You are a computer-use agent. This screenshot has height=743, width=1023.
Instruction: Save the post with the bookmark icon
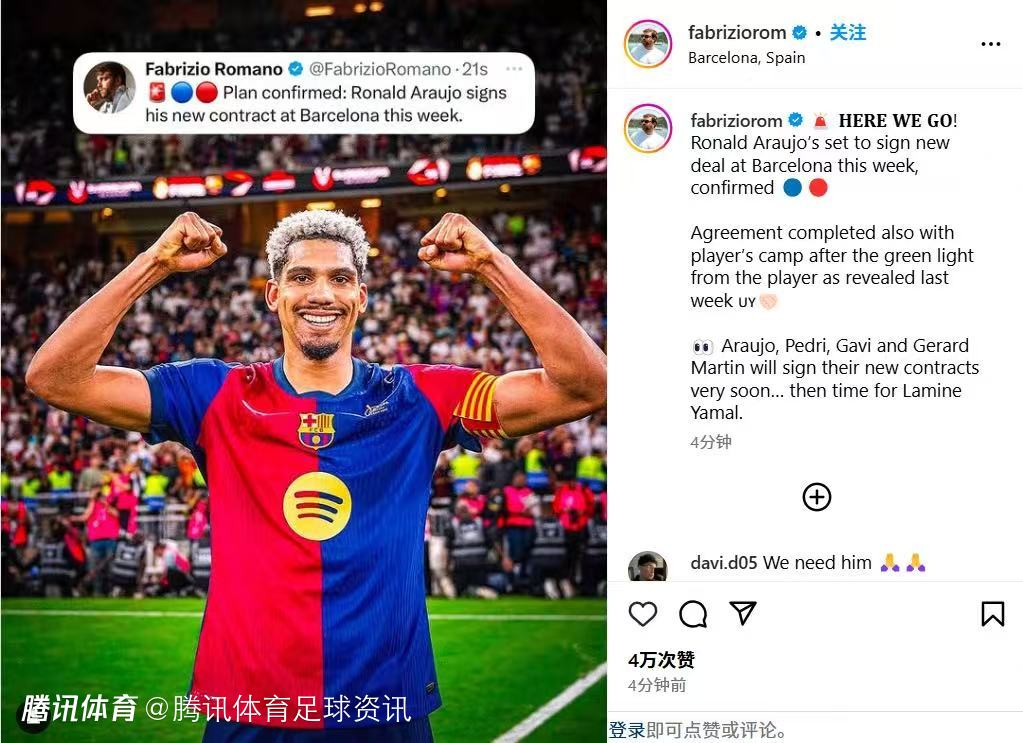(992, 614)
